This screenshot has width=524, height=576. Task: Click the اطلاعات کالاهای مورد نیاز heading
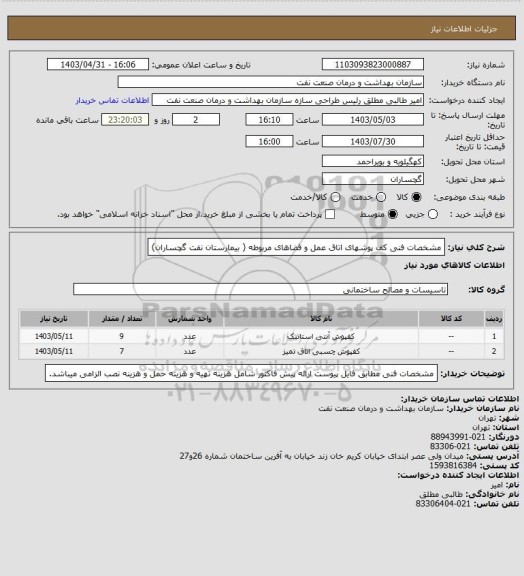pos(455,266)
